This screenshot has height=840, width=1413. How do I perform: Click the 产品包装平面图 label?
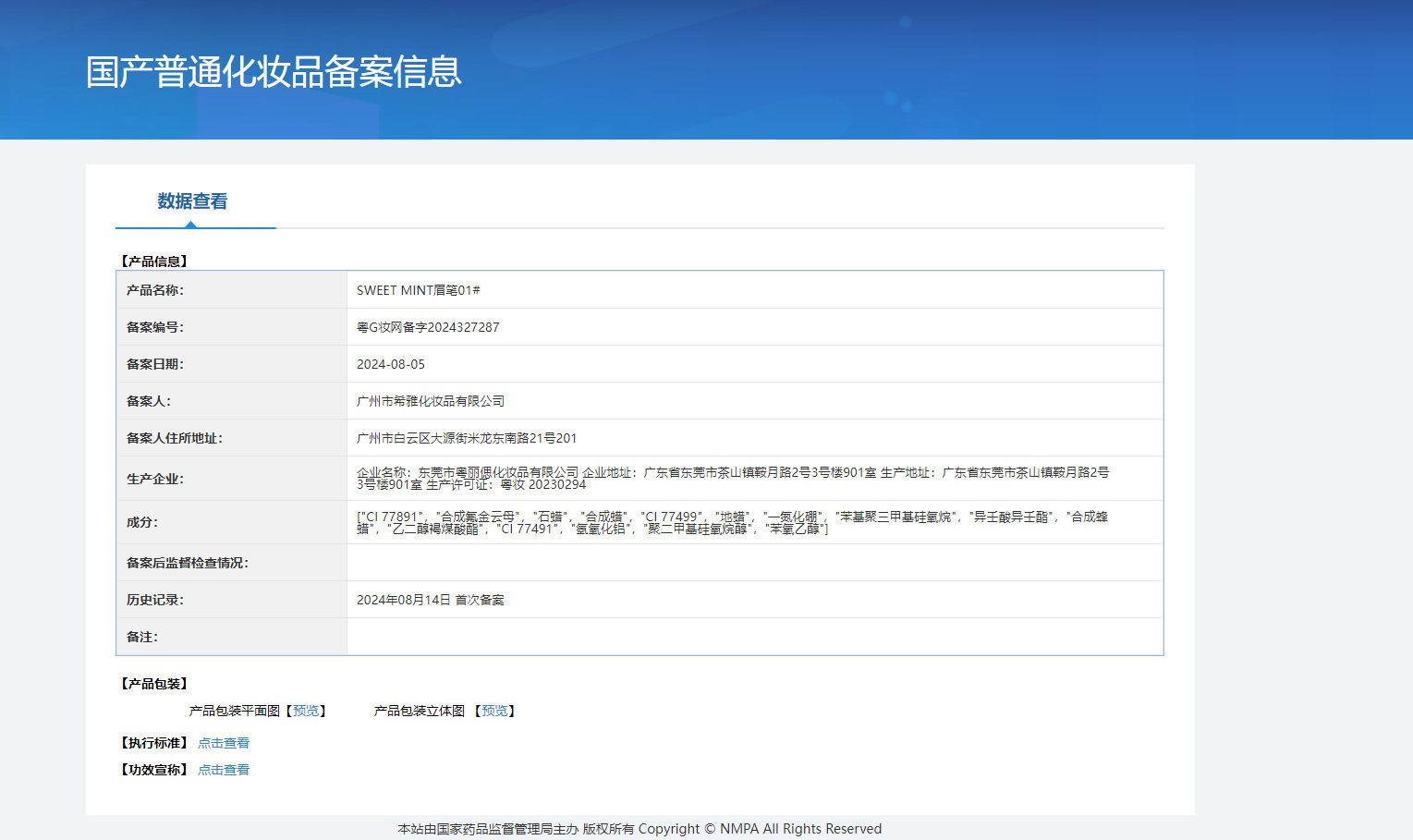pyautogui.click(x=235, y=711)
